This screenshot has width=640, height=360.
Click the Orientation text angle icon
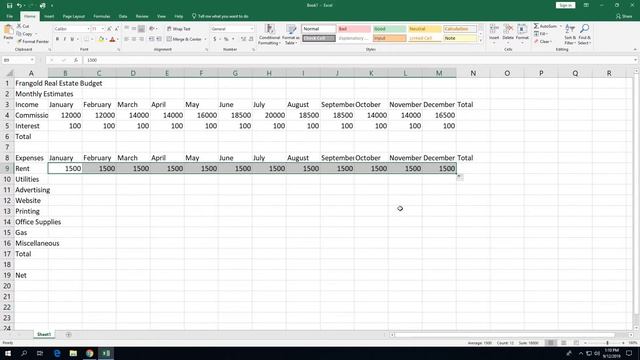[152, 29]
